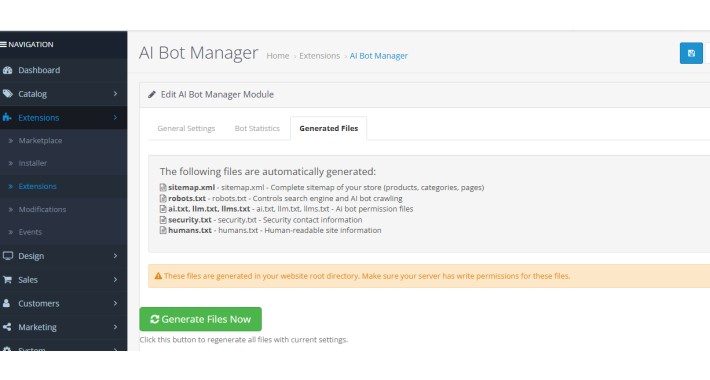Click the Customers person icon
The width and height of the screenshot is (710, 380).
pos(6,303)
